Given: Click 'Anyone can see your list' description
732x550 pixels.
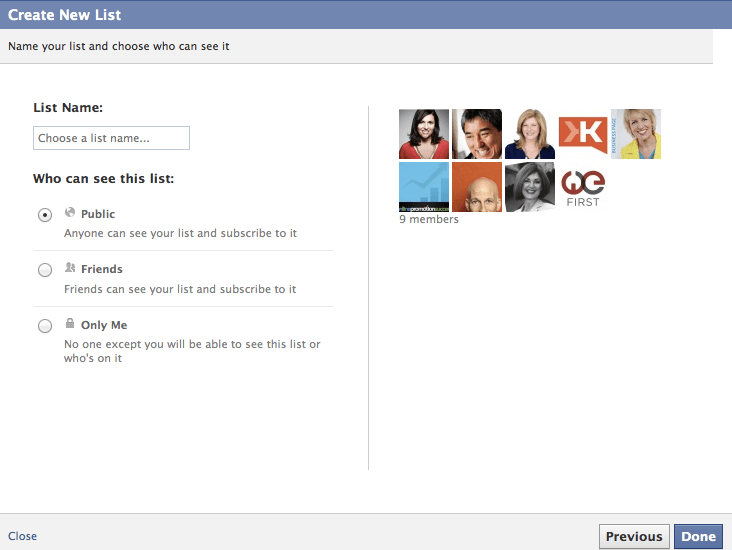Looking at the screenshot, I should point(180,233).
